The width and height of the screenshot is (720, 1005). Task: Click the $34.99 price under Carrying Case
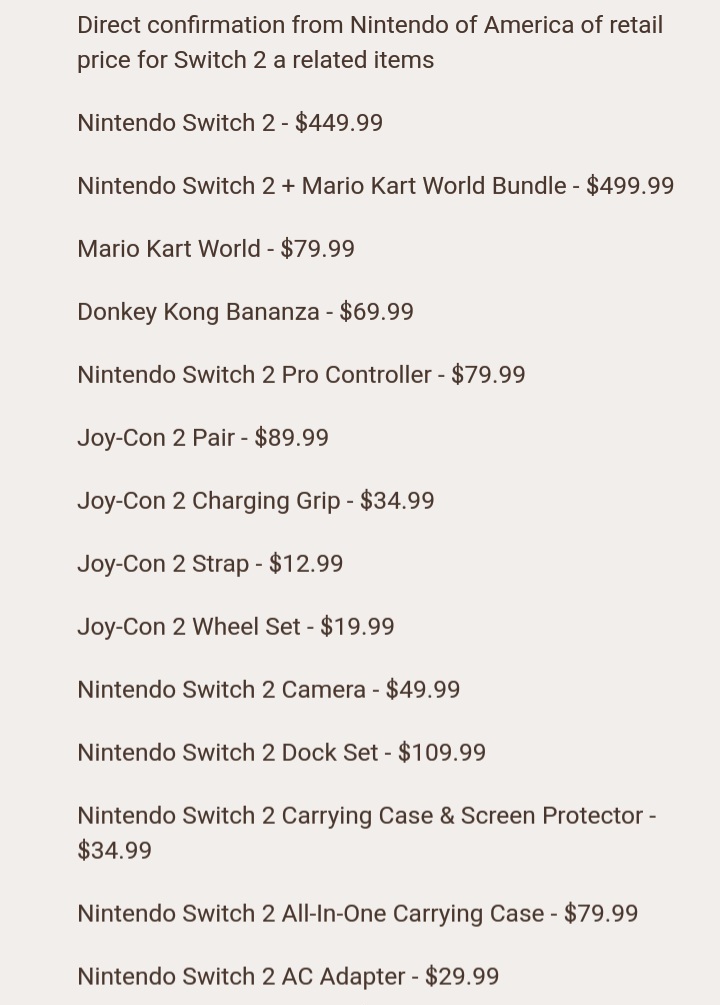pos(115,851)
